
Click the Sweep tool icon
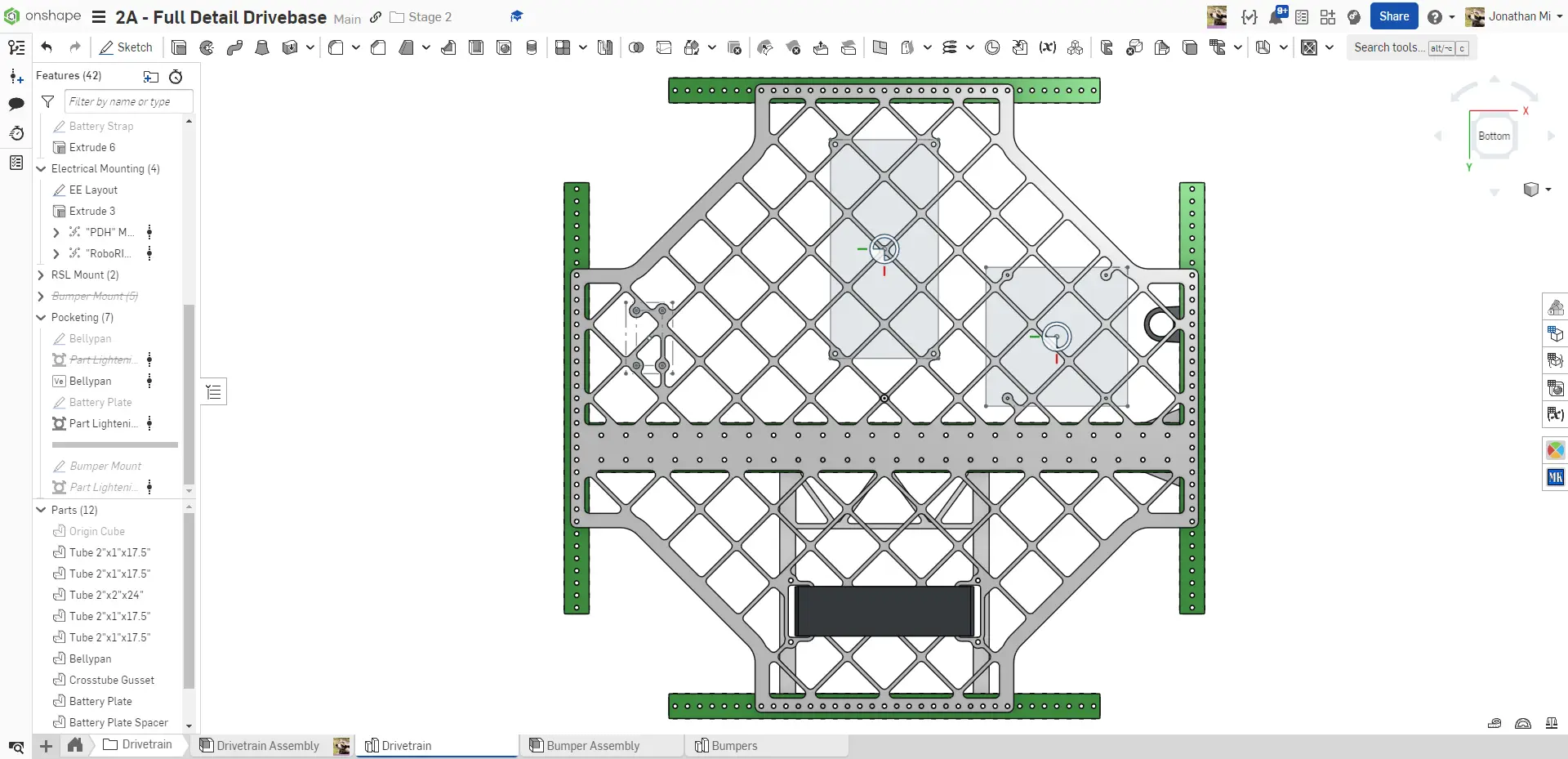pos(234,47)
